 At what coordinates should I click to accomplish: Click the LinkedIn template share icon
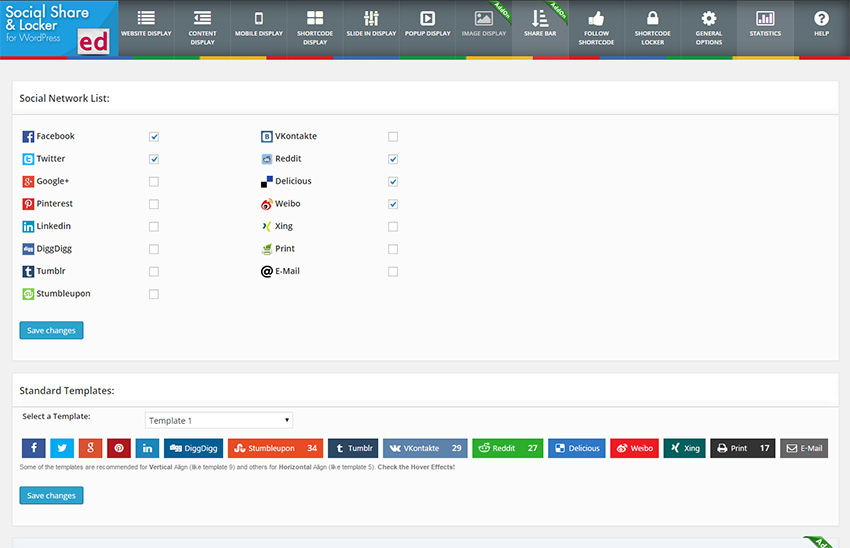pos(147,448)
